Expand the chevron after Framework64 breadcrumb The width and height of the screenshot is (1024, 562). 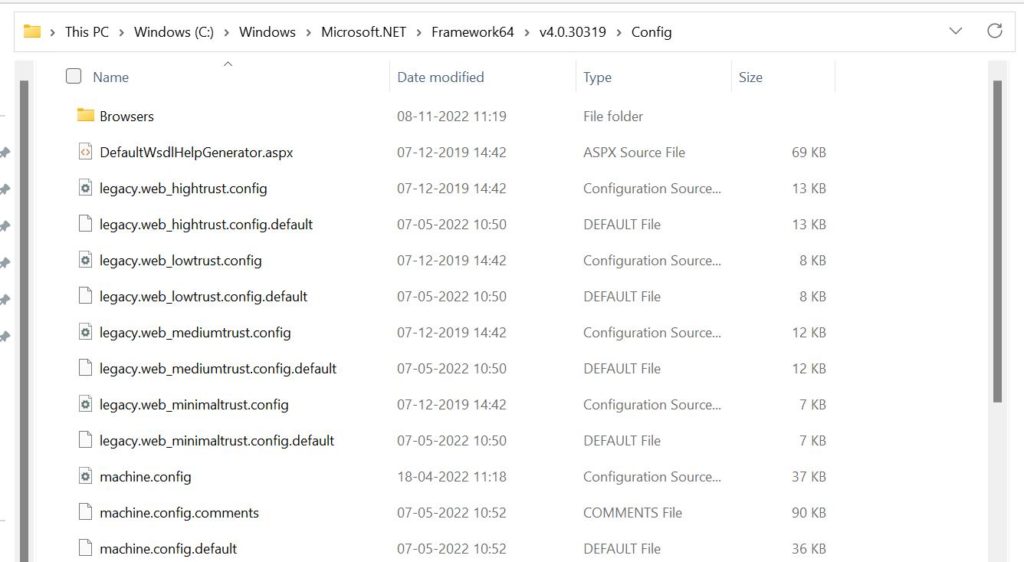(527, 32)
